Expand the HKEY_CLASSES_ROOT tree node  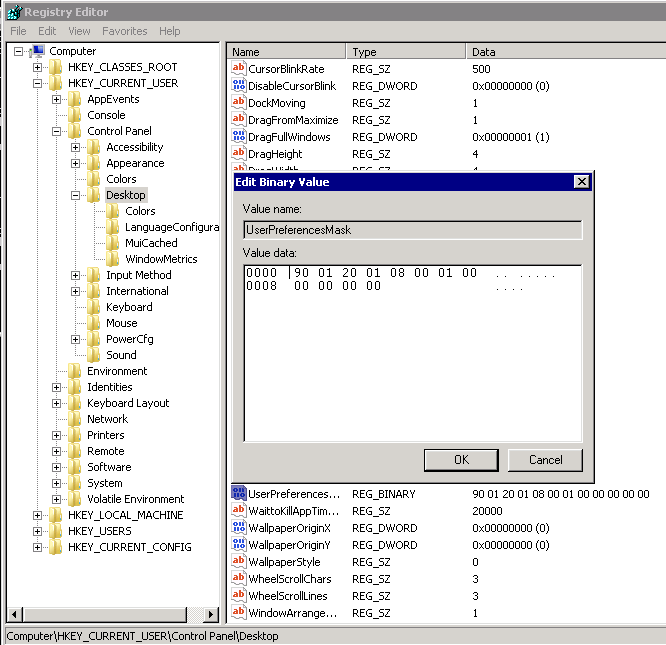tap(38, 67)
